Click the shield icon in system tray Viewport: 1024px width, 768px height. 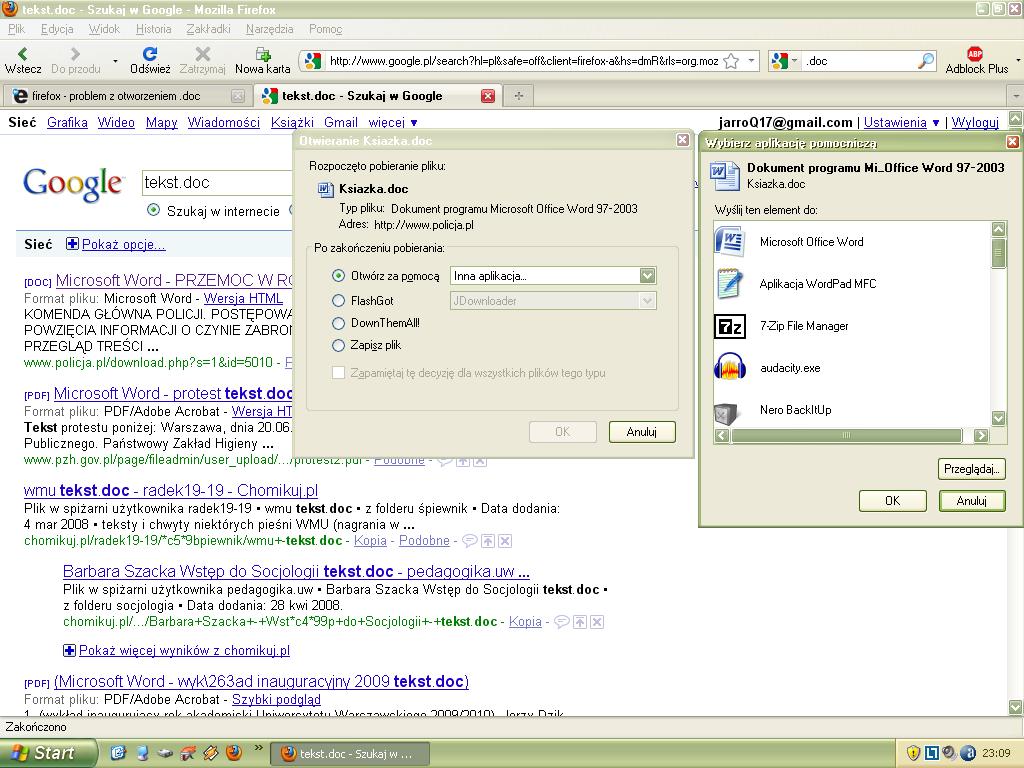913,753
